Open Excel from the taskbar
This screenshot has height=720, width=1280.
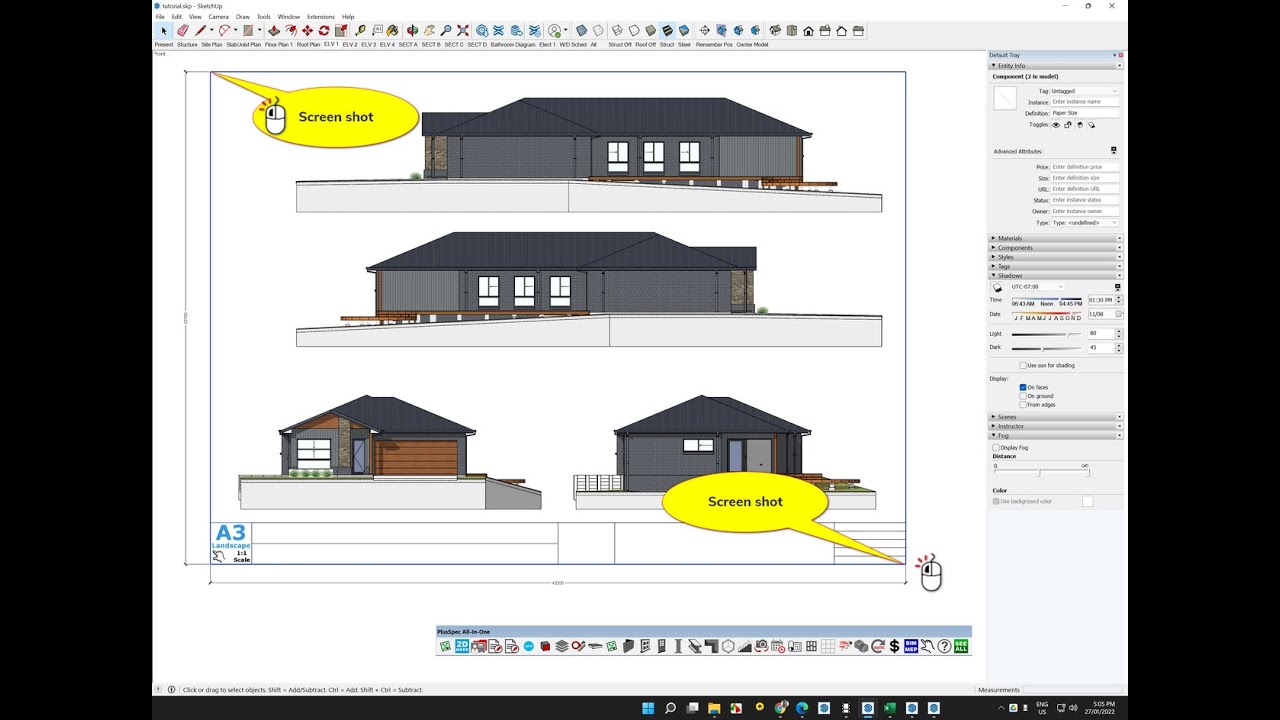889,708
